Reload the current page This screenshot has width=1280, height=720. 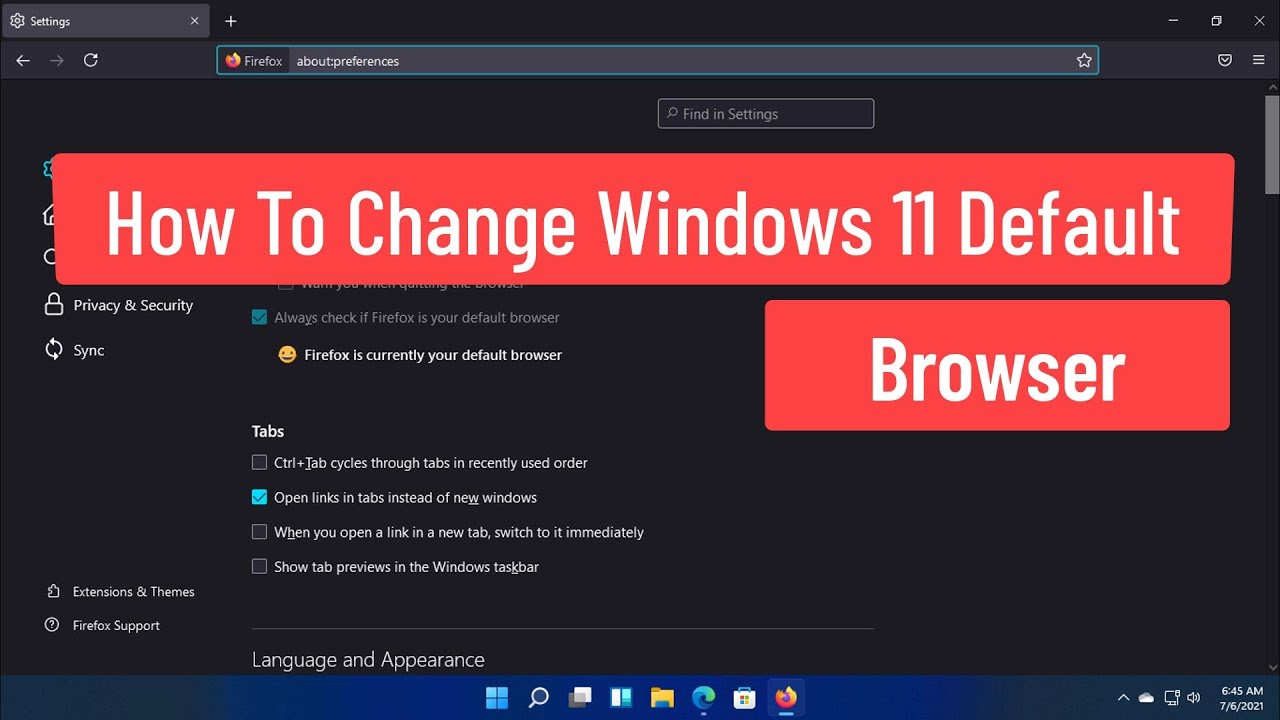91,61
